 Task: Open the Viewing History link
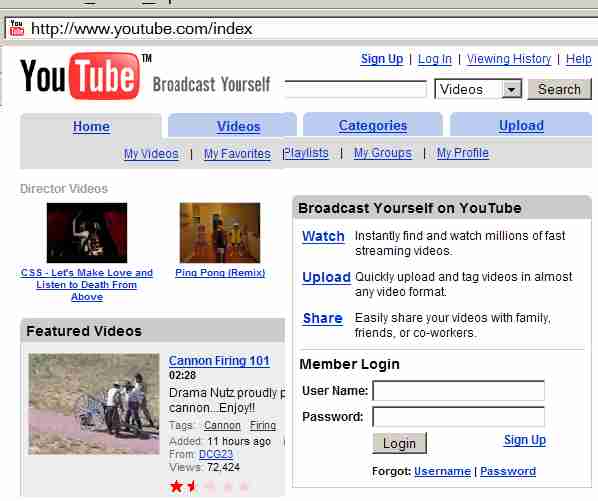coord(509,59)
